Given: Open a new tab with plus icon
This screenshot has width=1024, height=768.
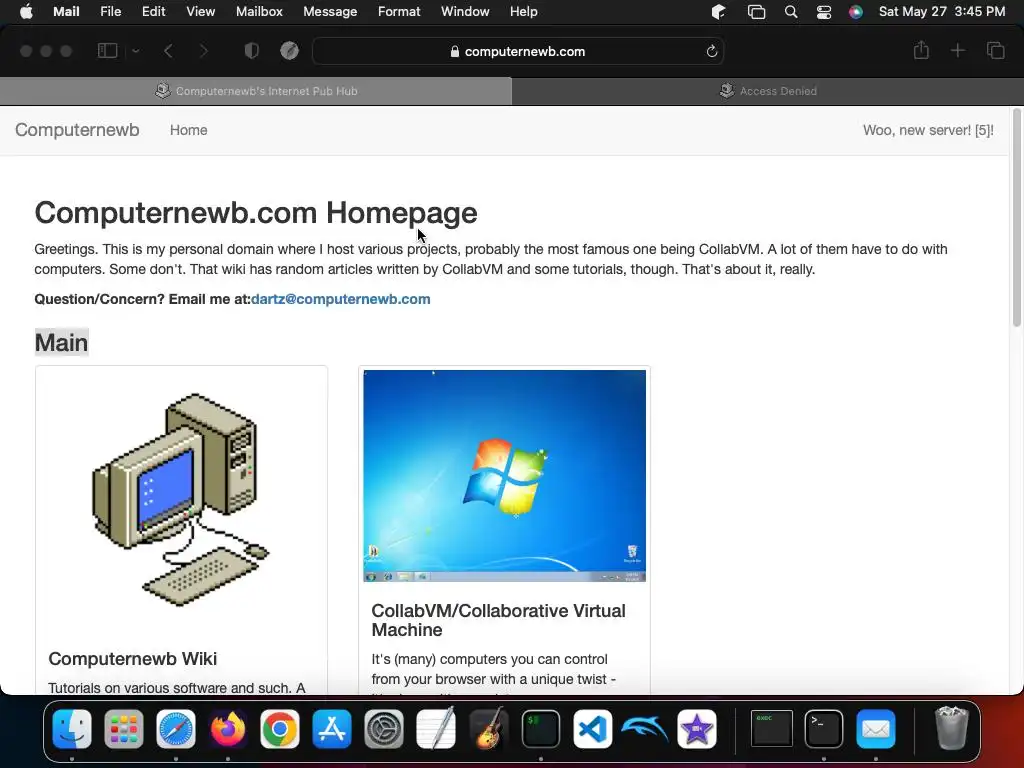Looking at the screenshot, I should point(957,50).
